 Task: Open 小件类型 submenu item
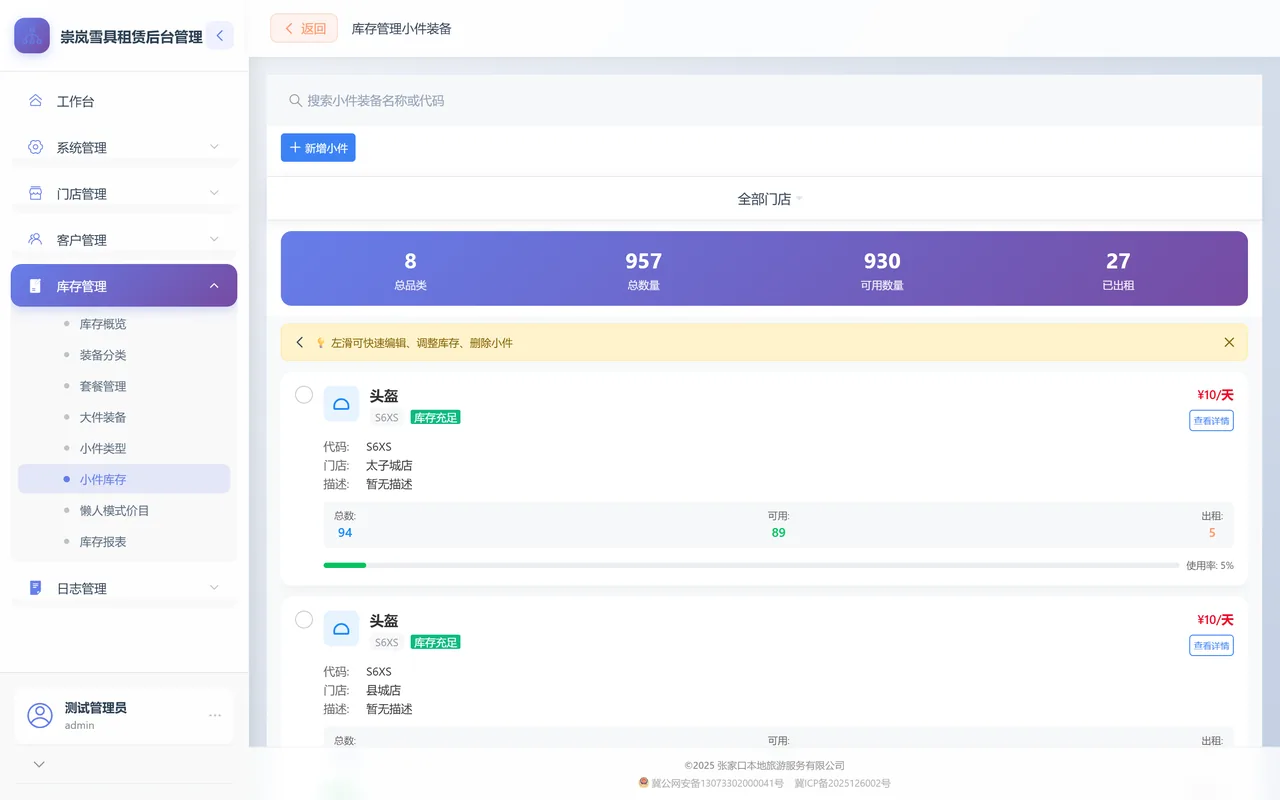(124, 448)
